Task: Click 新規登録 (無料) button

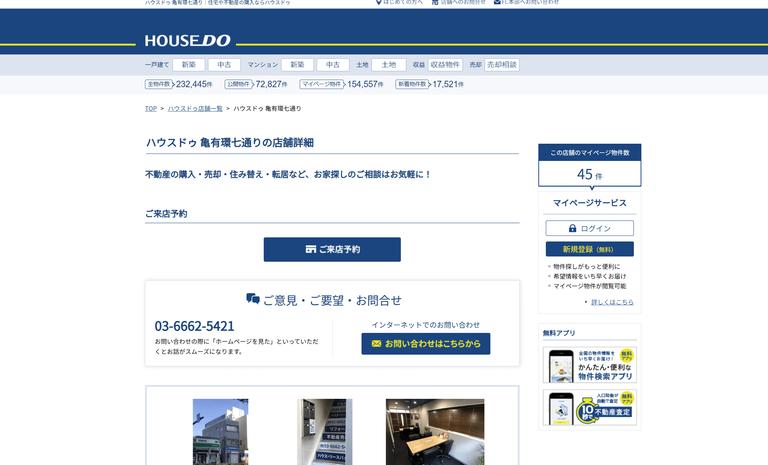Action: pyautogui.click(x=590, y=249)
